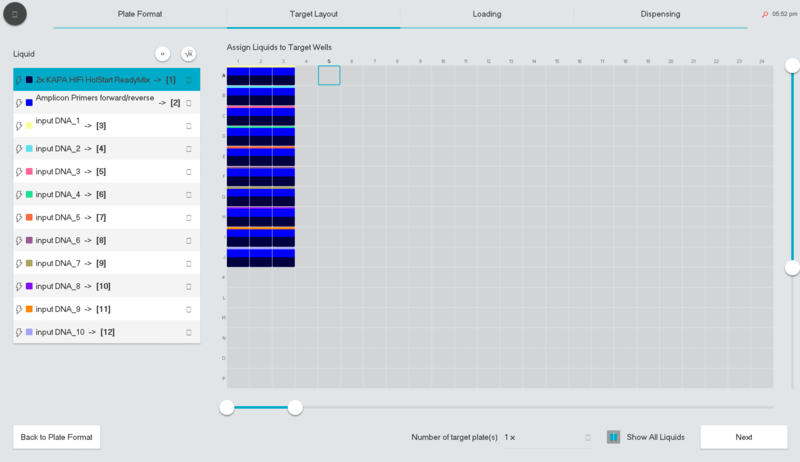Open the Number of target plate(s) dropdown
The image size is (800, 462).
pyautogui.click(x=547, y=438)
